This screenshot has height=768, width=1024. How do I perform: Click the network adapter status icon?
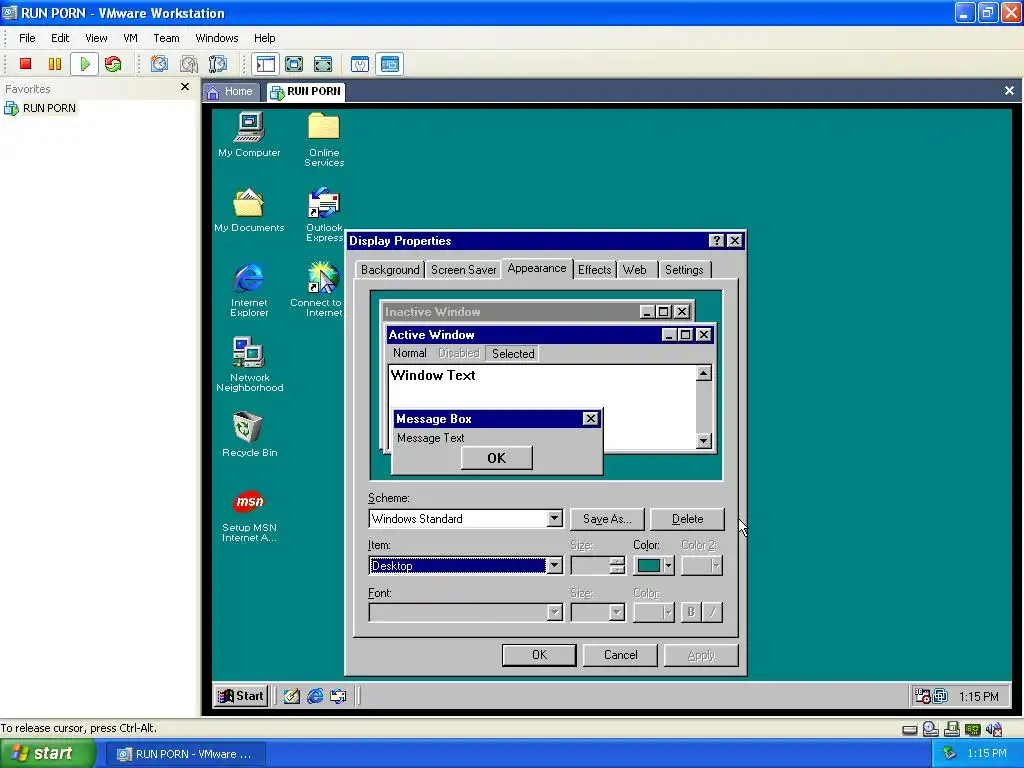pyautogui.click(x=972, y=729)
